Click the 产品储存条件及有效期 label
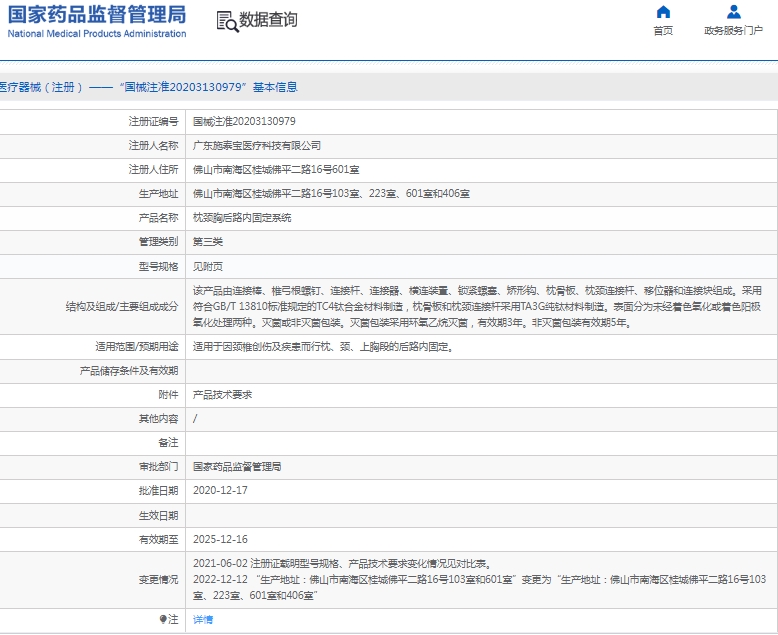This screenshot has height=635, width=778. click(129, 371)
